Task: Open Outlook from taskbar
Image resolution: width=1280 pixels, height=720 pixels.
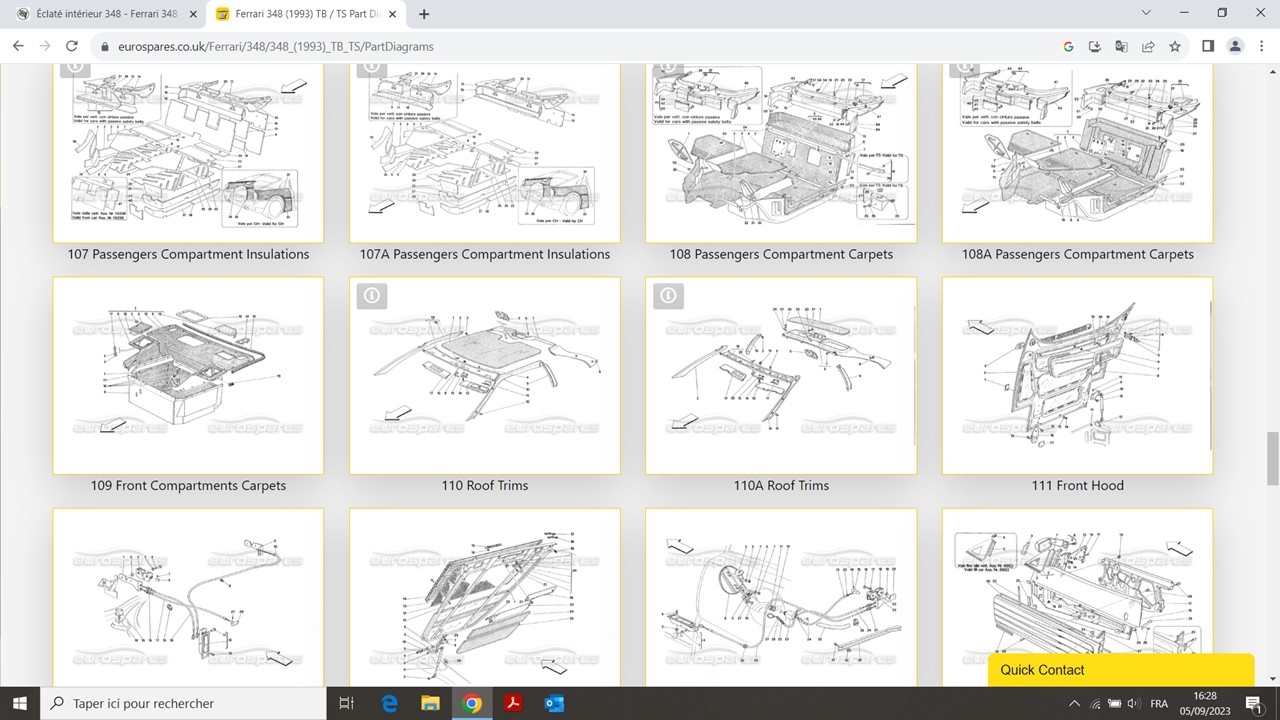Action: pyautogui.click(x=554, y=703)
